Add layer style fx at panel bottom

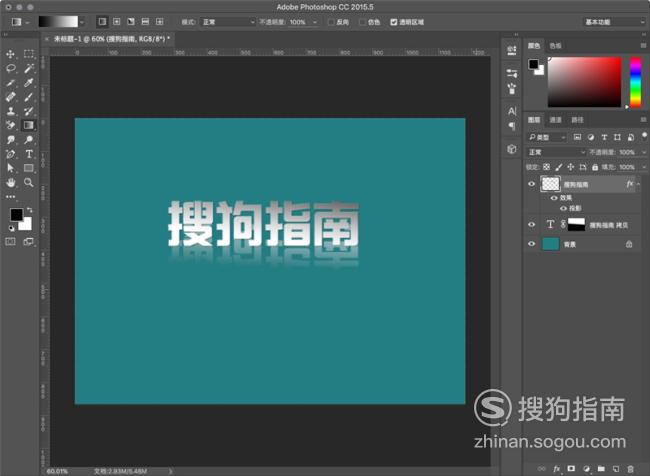point(556,469)
